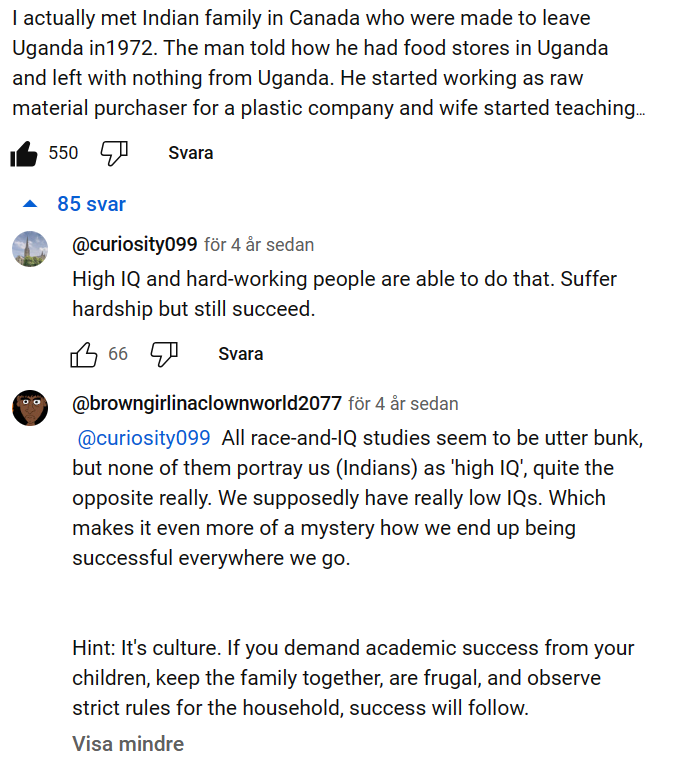This screenshot has width=674, height=765.
Task: Click Svara under the 550-likes comment
Action: click(191, 153)
